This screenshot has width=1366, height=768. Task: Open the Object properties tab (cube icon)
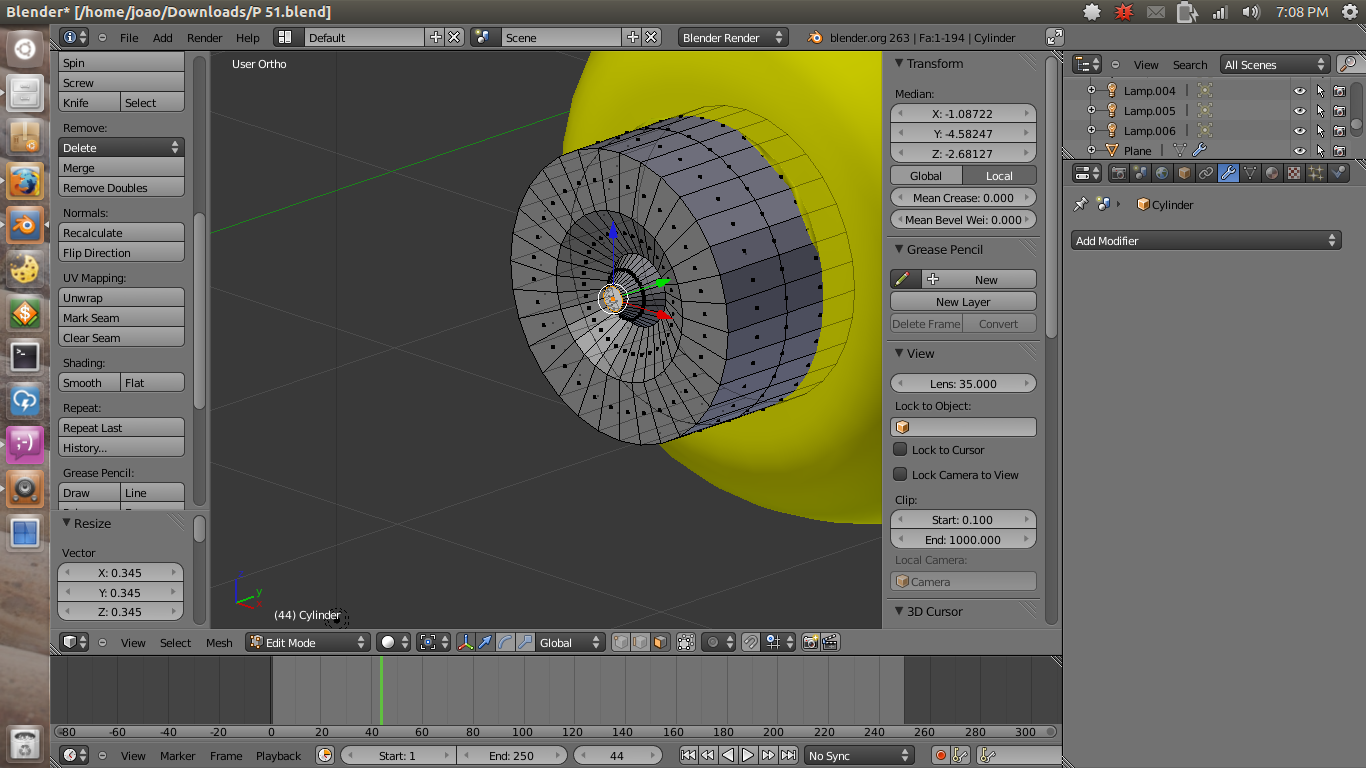click(x=1184, y=172)
